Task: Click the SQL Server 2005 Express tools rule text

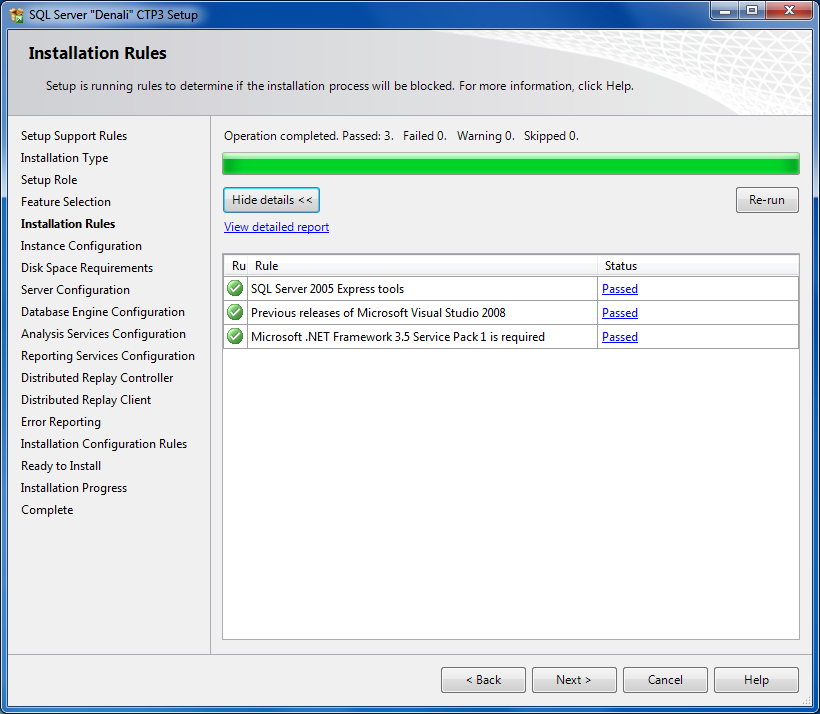Action: point(327,289)
